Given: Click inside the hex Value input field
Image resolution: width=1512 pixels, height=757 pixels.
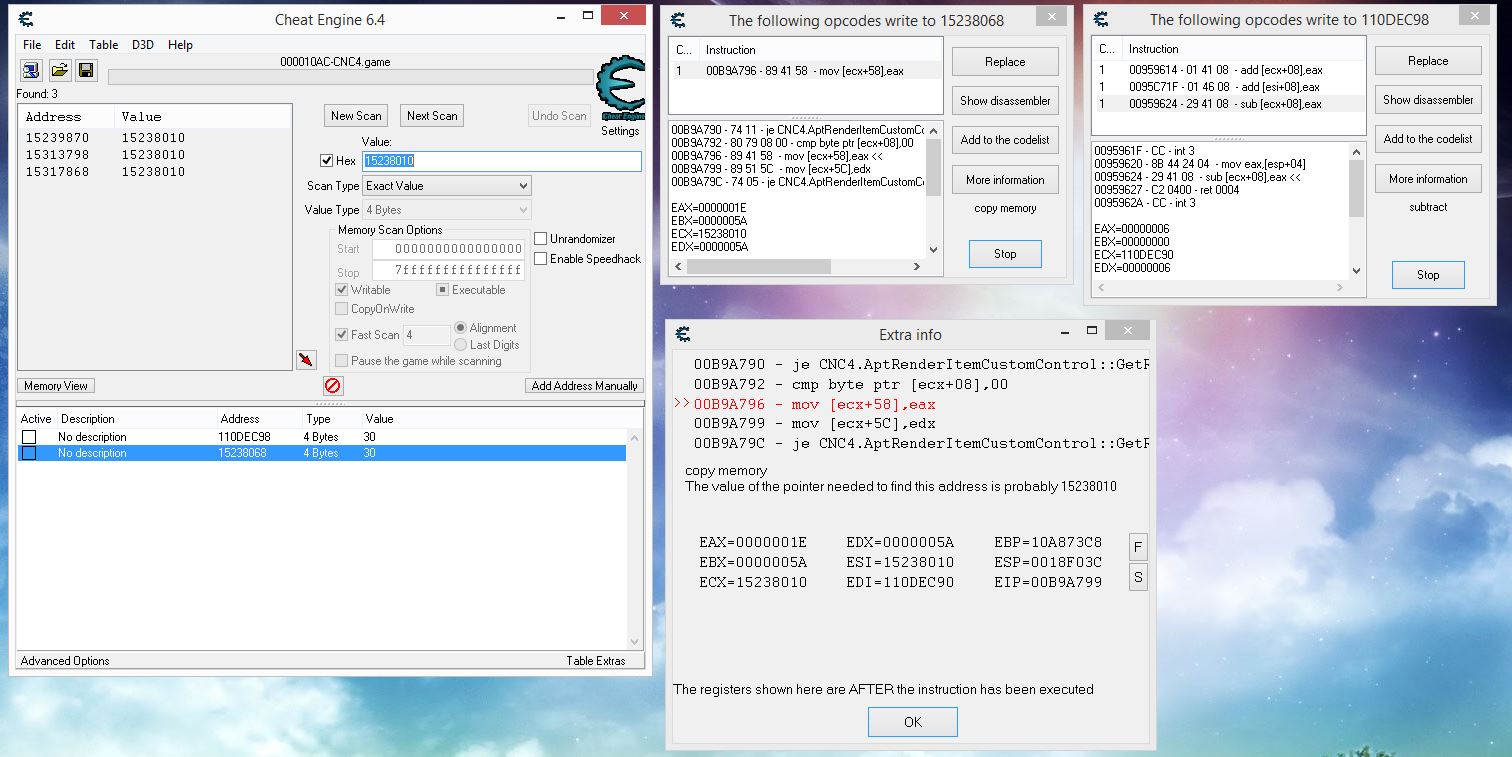Looking at the screenshot, I should [x=500, y=161].
